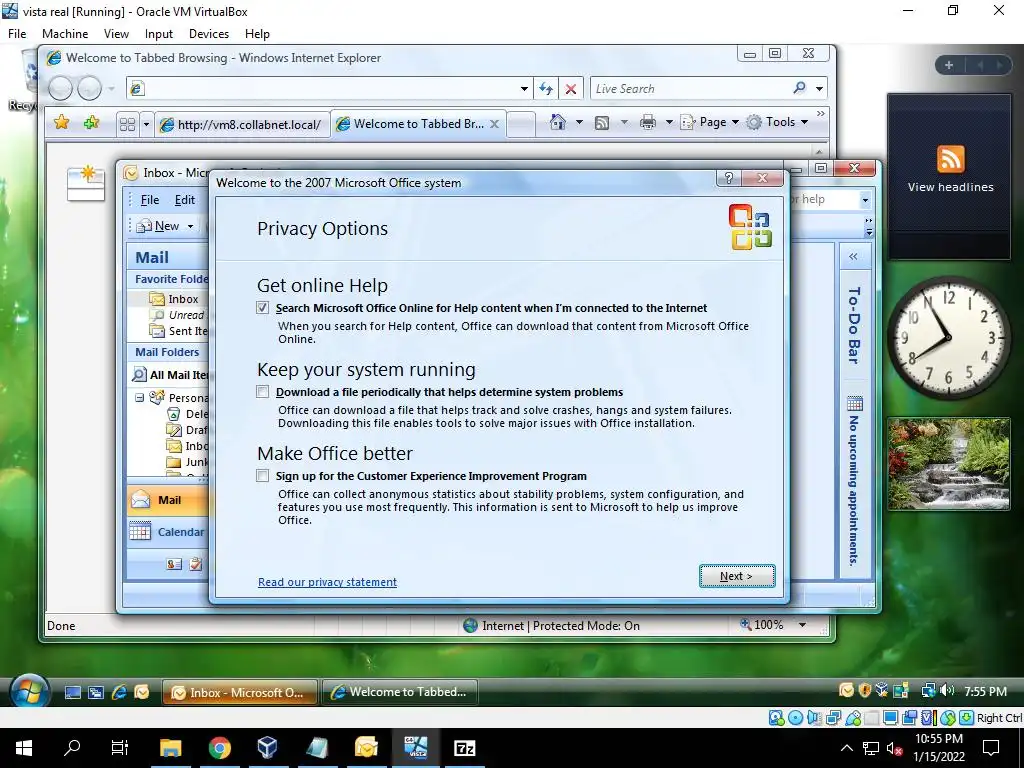Collapse the Personal Folders tree node
The image size is (1024, 768).
[x=139, y=397]
